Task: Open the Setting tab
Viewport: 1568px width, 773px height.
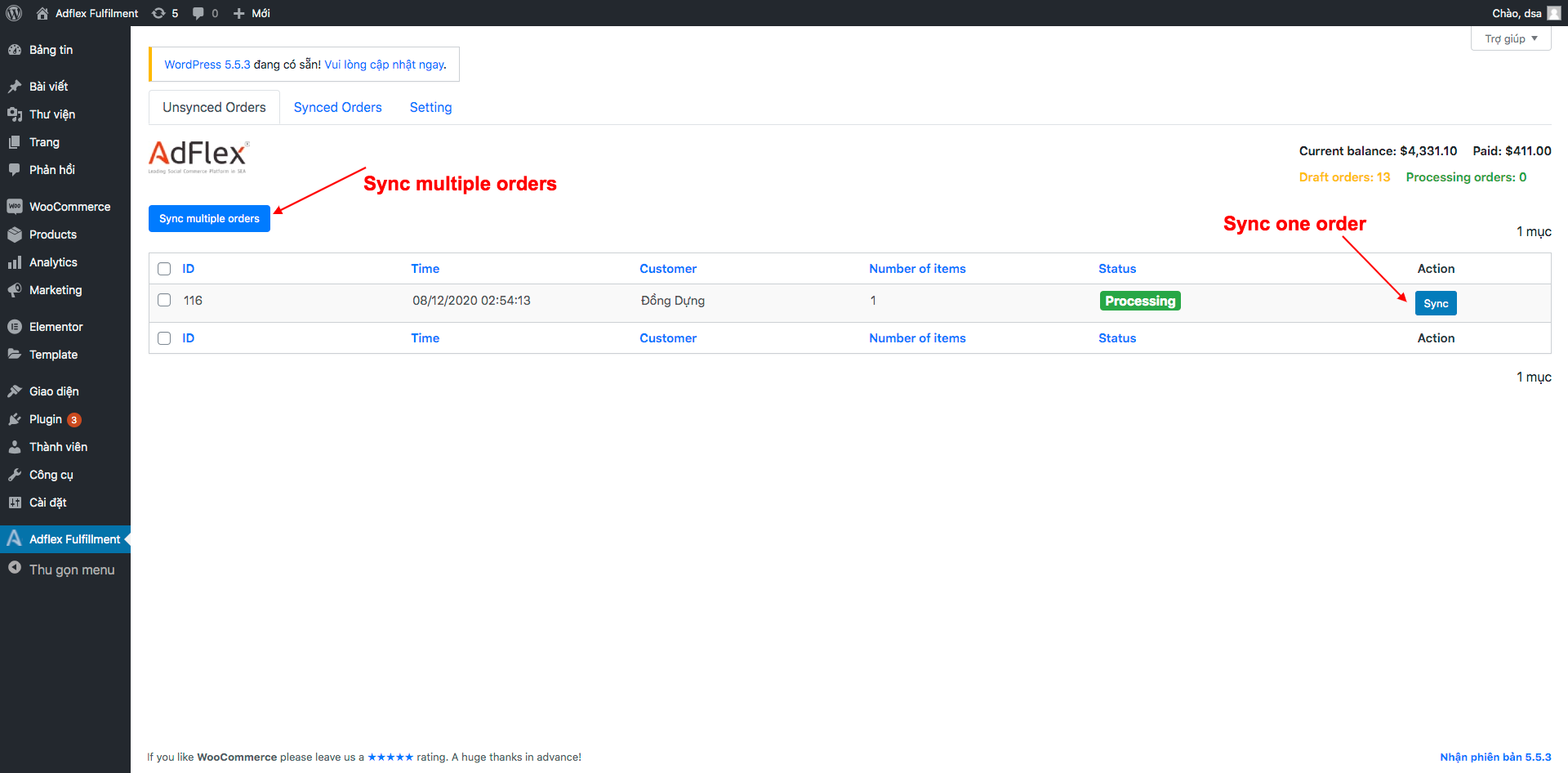Action: click(430, 107)
